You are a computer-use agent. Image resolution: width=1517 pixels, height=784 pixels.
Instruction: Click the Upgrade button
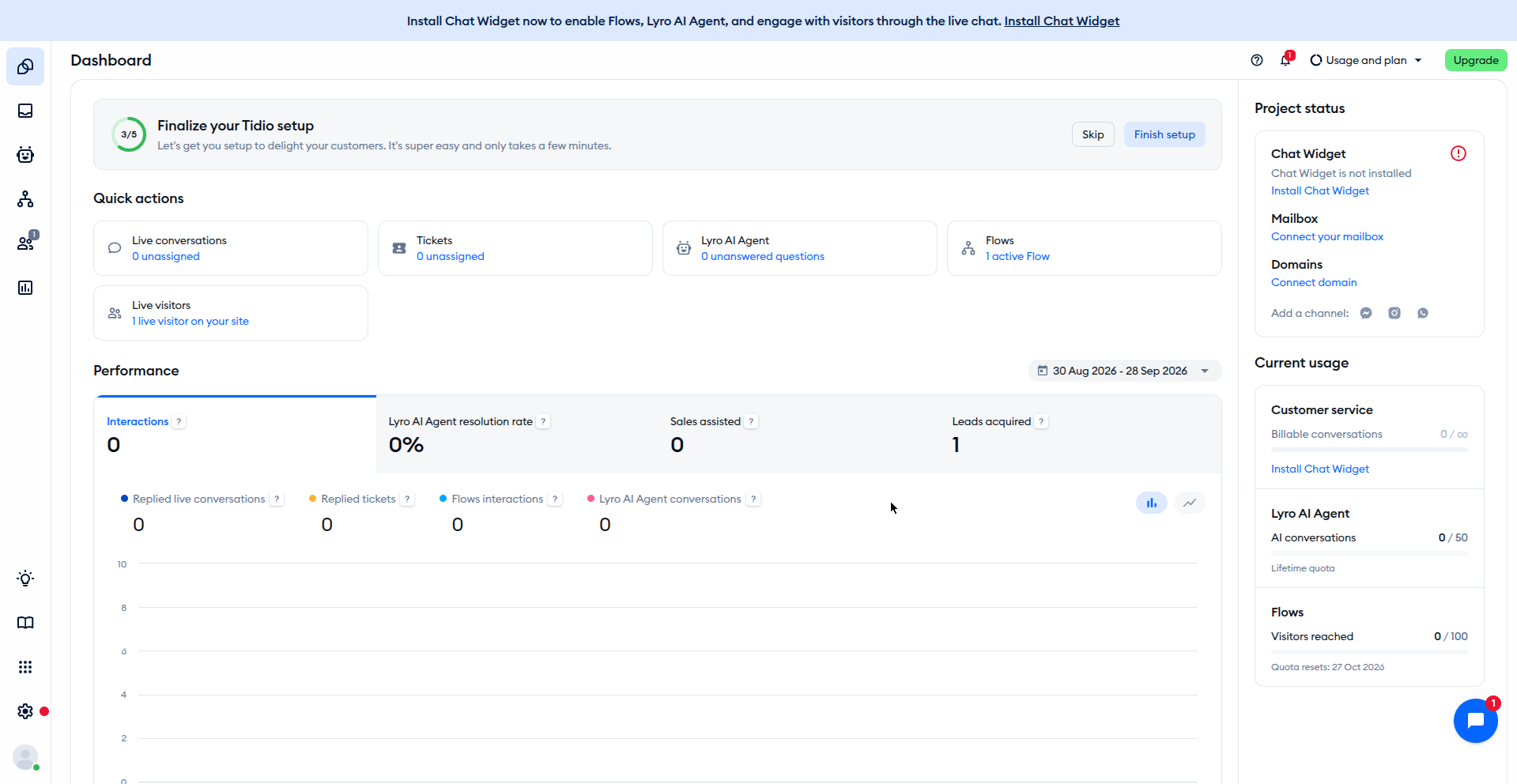[x=1476, y=60]
